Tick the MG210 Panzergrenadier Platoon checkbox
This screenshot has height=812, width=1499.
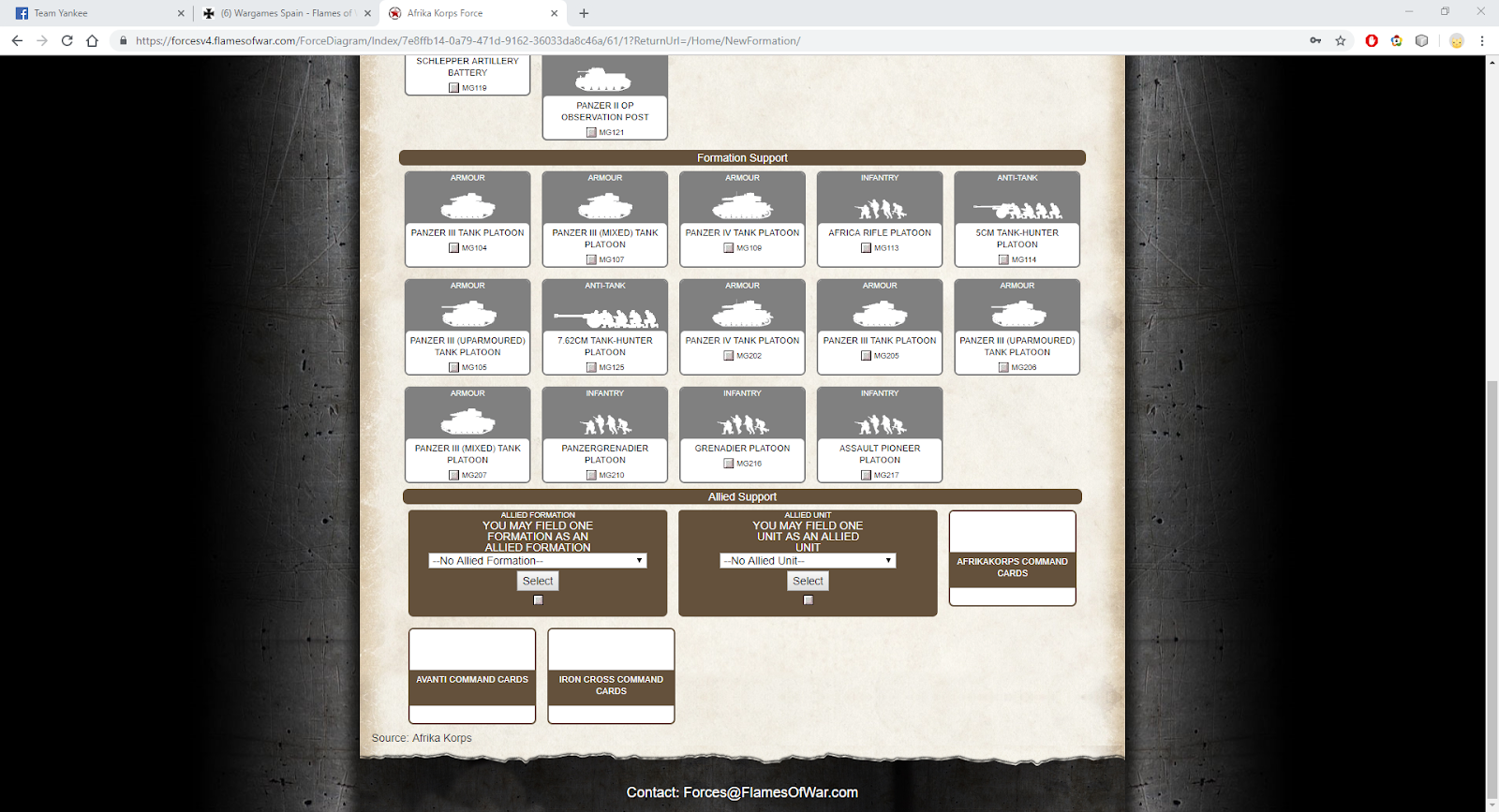[x=591, y=475]
